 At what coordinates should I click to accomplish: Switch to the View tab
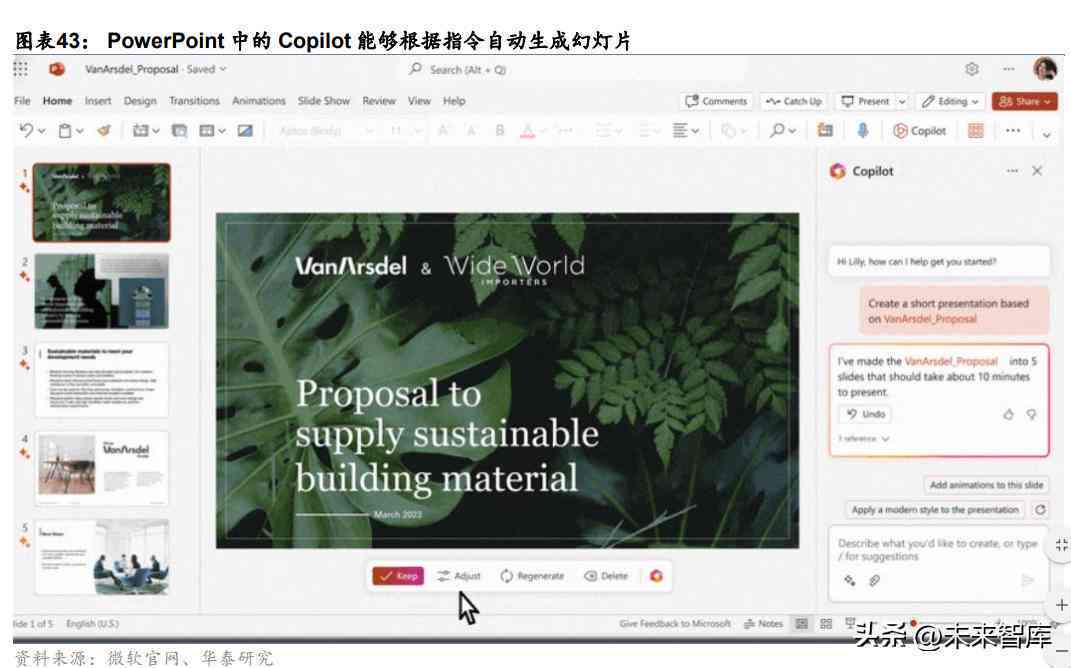coord(419,100)
